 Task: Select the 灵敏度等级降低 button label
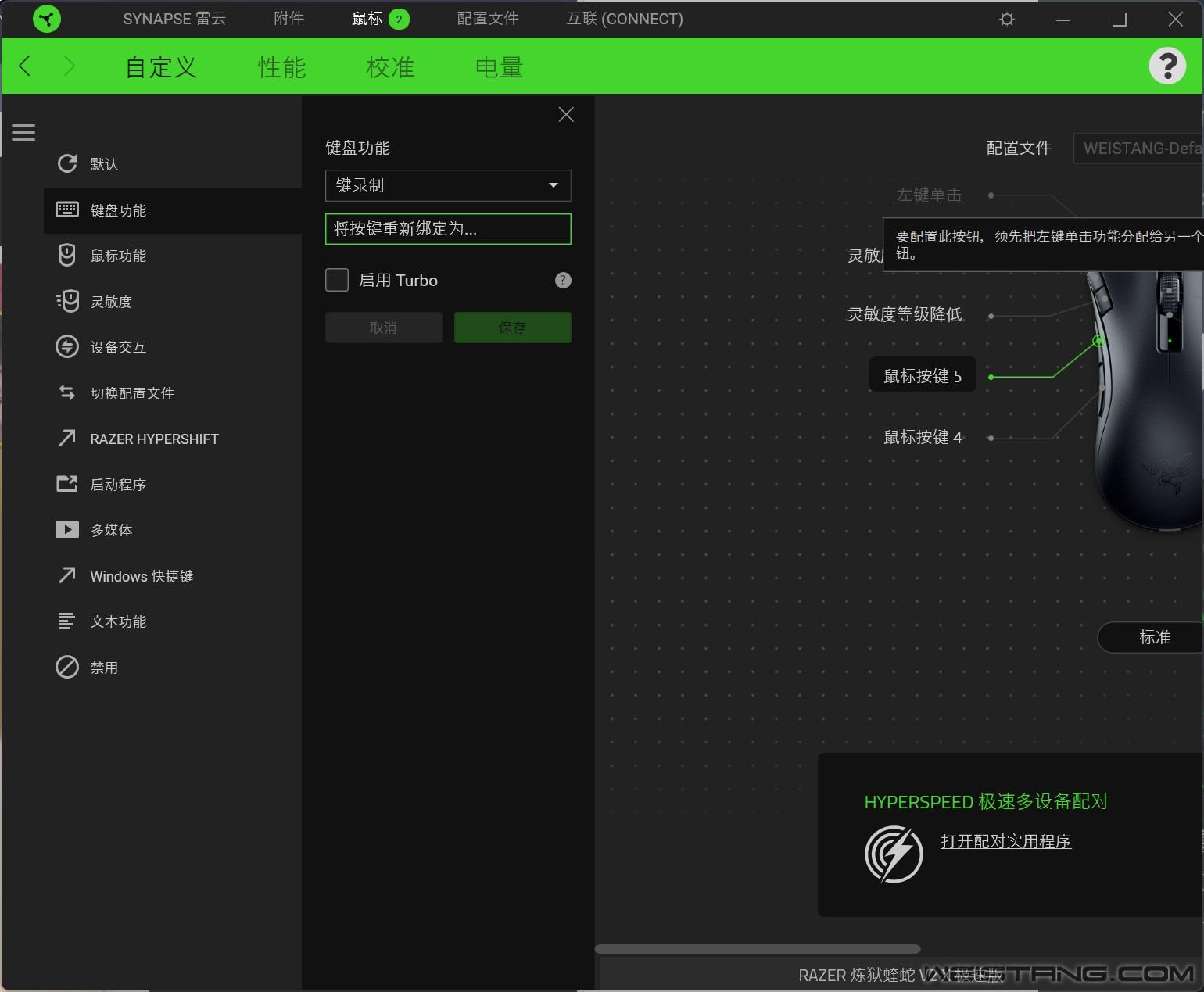point(905,314)
